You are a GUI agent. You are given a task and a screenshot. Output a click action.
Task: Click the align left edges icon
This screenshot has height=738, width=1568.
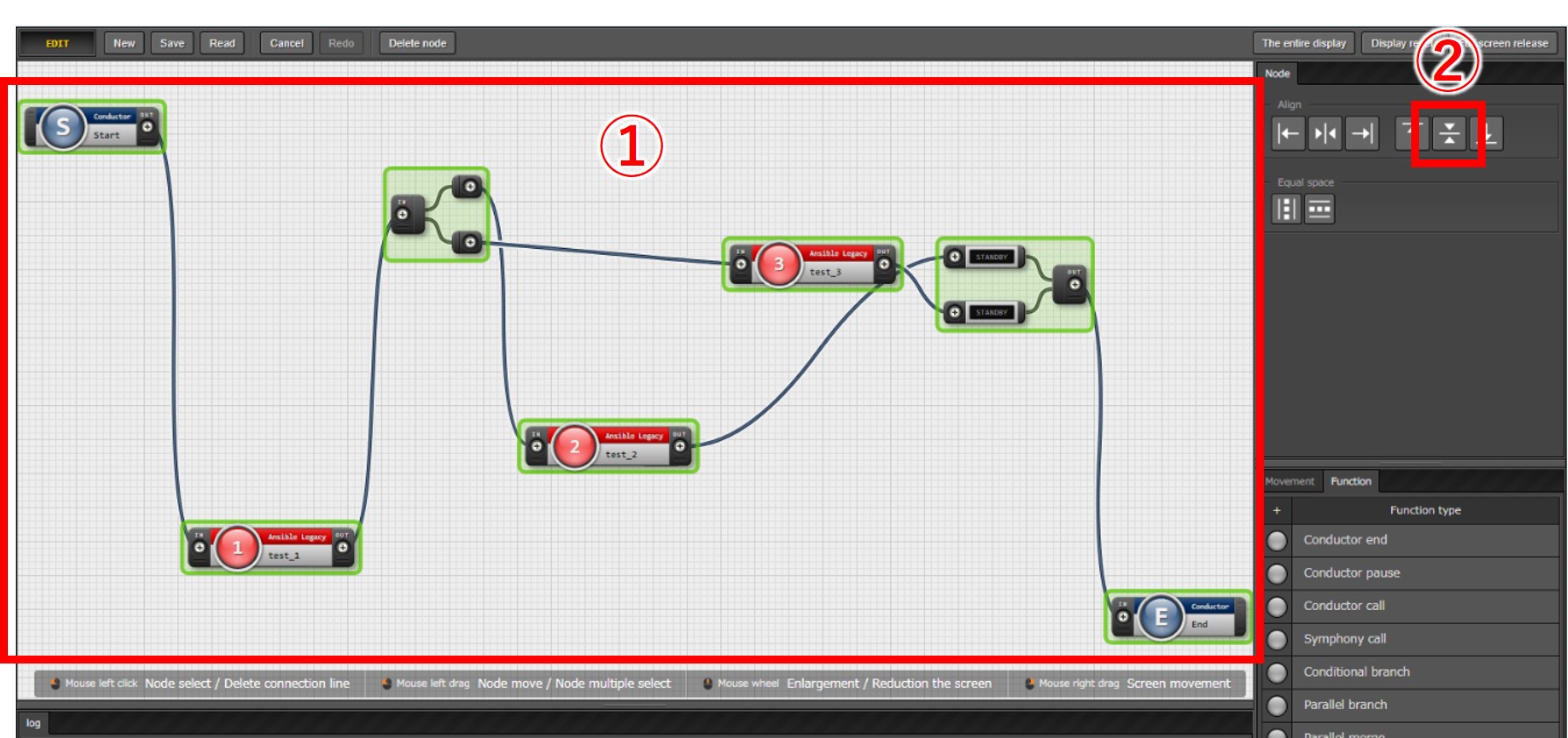coord(1288,134)
